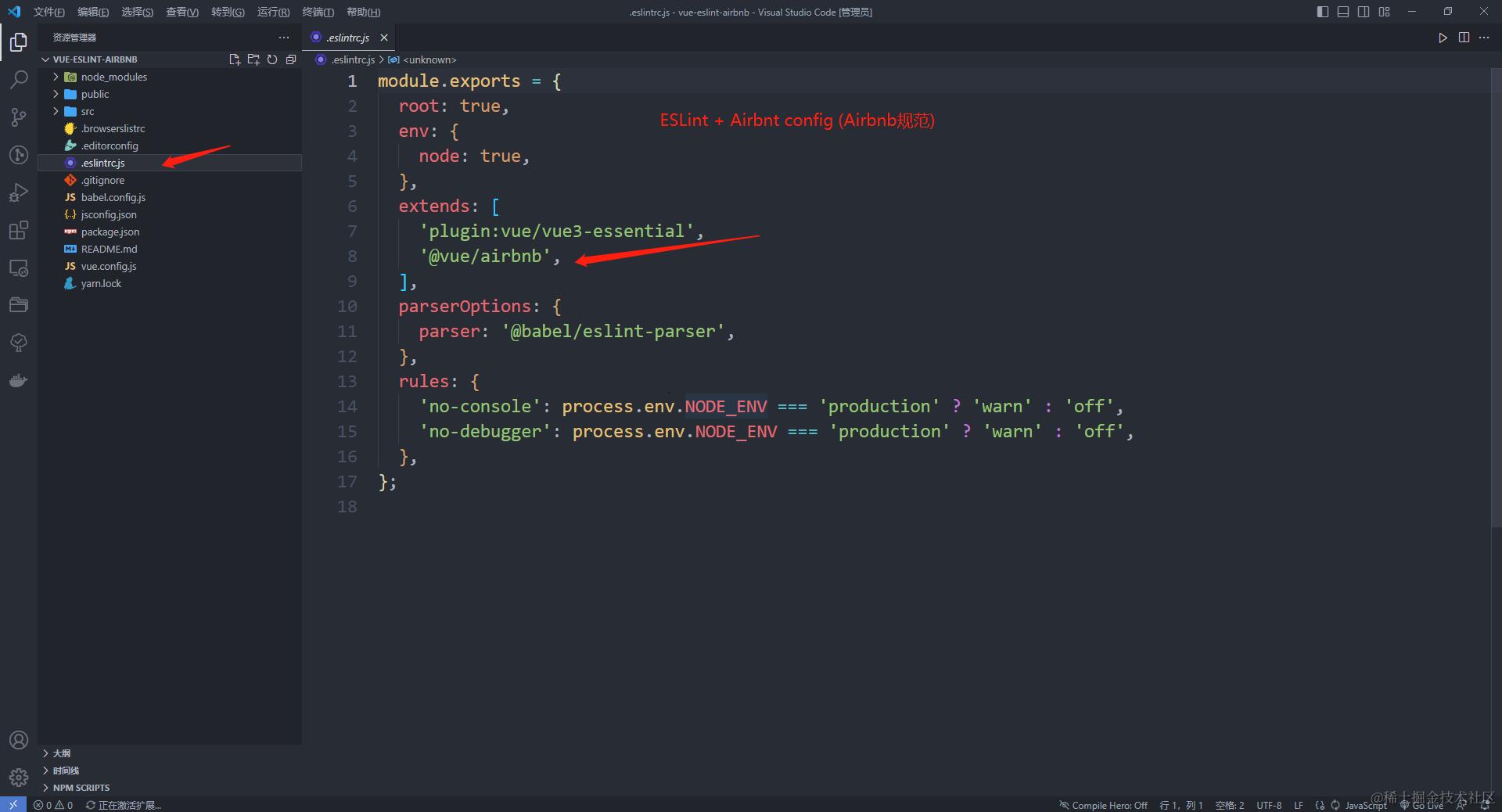Open the Docker view in the activity bar
Viewport: 1502px width, 812px height.
point(19,380)
